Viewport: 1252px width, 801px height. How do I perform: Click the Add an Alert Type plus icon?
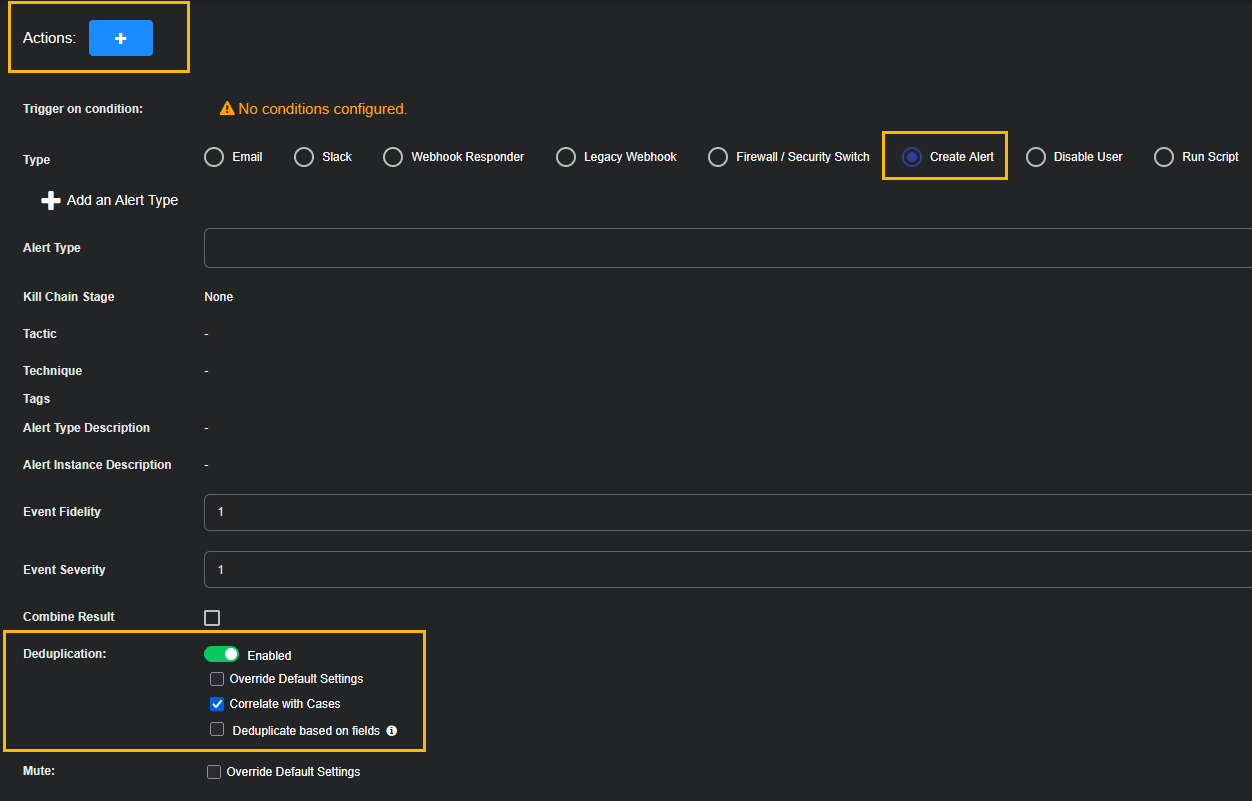coord(51,201)
